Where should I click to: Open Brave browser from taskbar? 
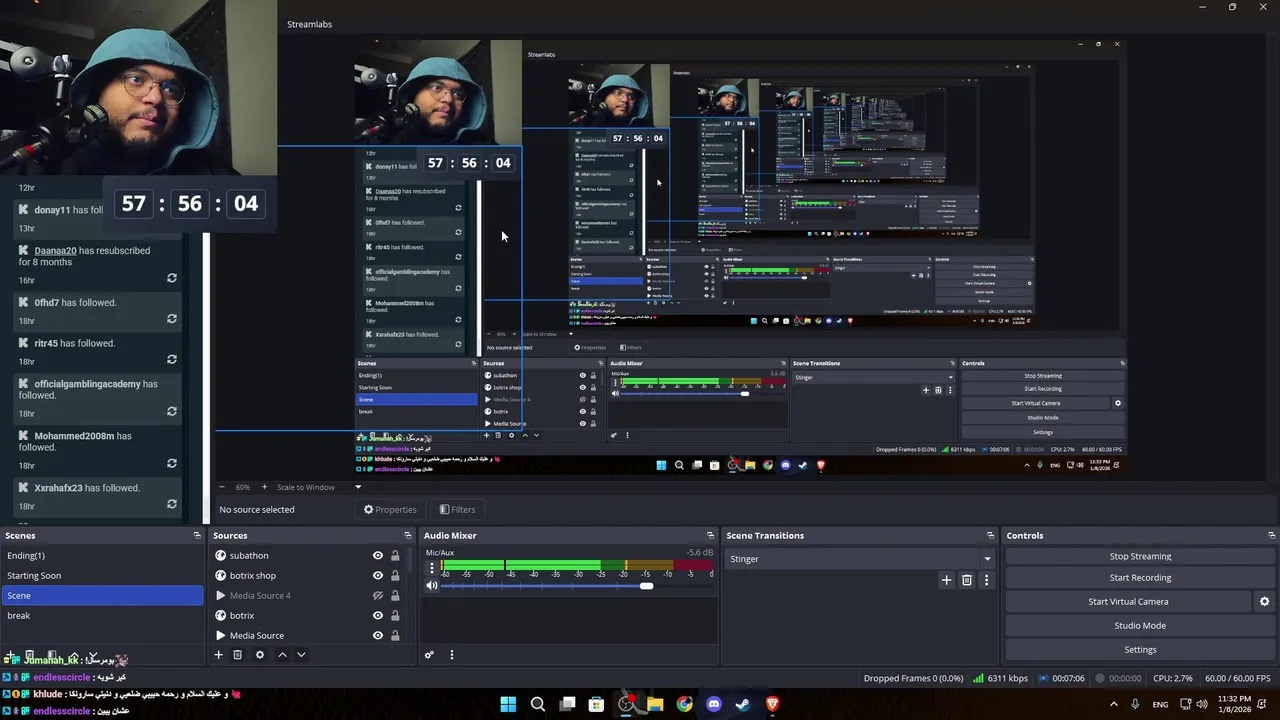tap(772, 704)
